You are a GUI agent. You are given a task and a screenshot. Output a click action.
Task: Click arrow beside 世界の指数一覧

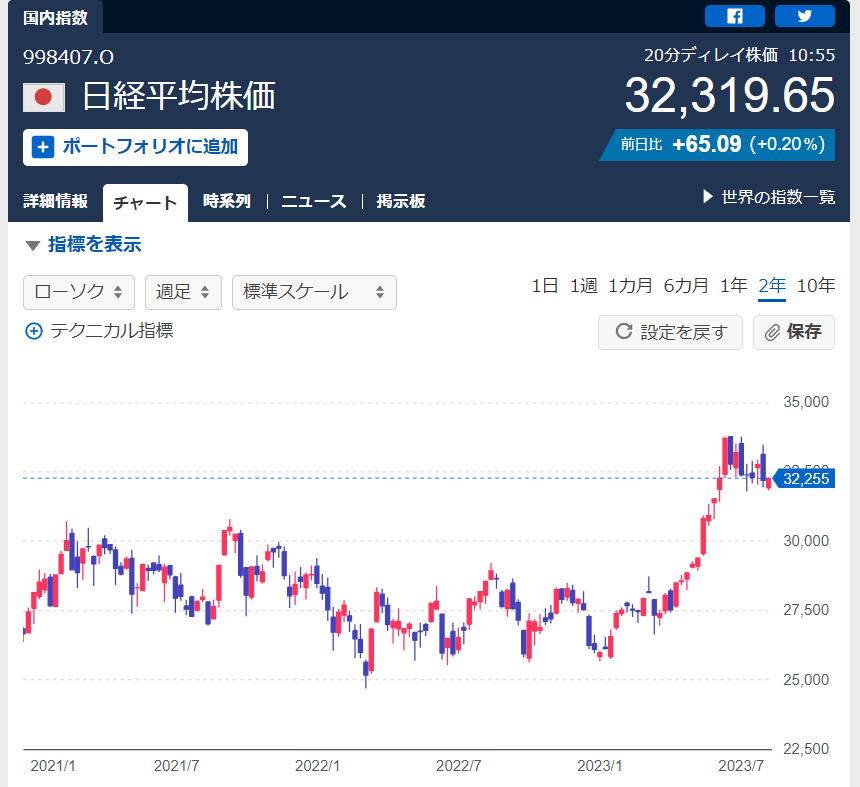(708, 196)
